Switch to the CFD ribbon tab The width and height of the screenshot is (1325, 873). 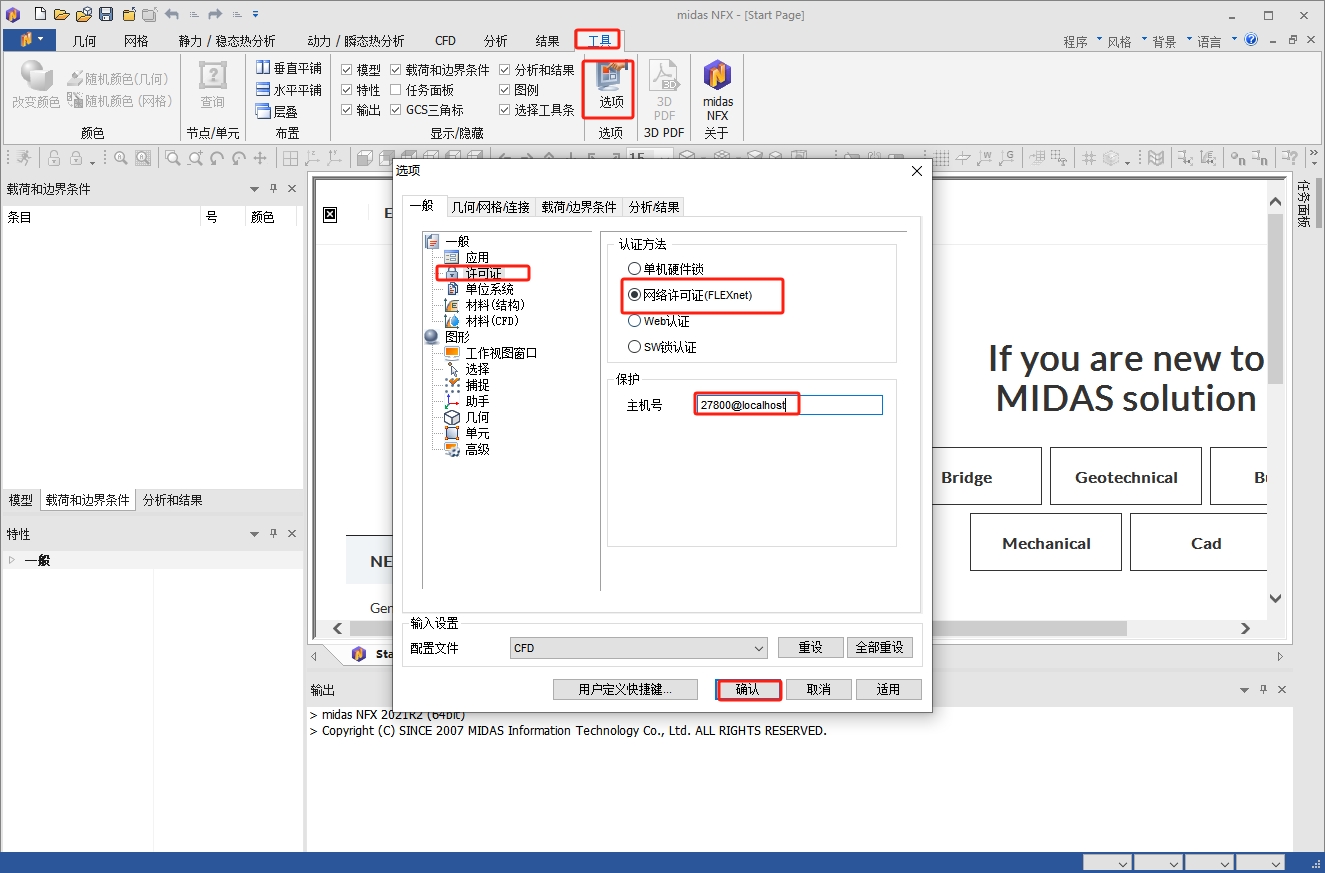pyautogui.click(x=445, y=41)
